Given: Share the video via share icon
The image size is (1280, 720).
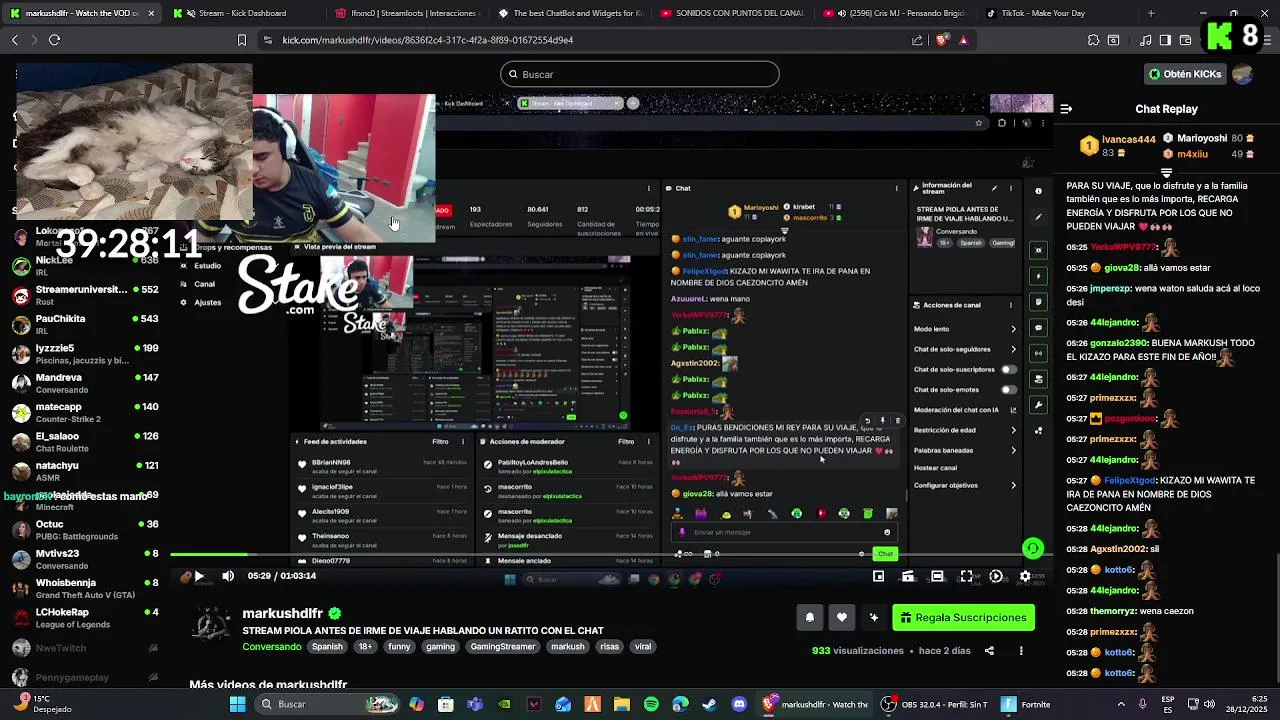Looking at the screenshot, I should [989, 651].
